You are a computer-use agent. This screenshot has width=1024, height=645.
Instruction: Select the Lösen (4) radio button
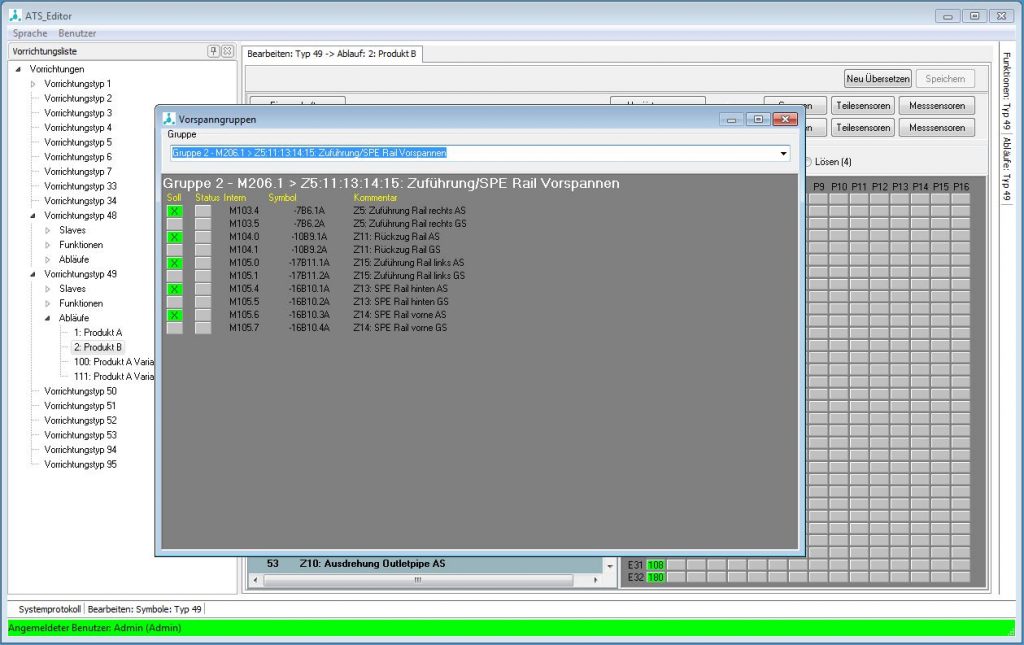pos(808,162)
